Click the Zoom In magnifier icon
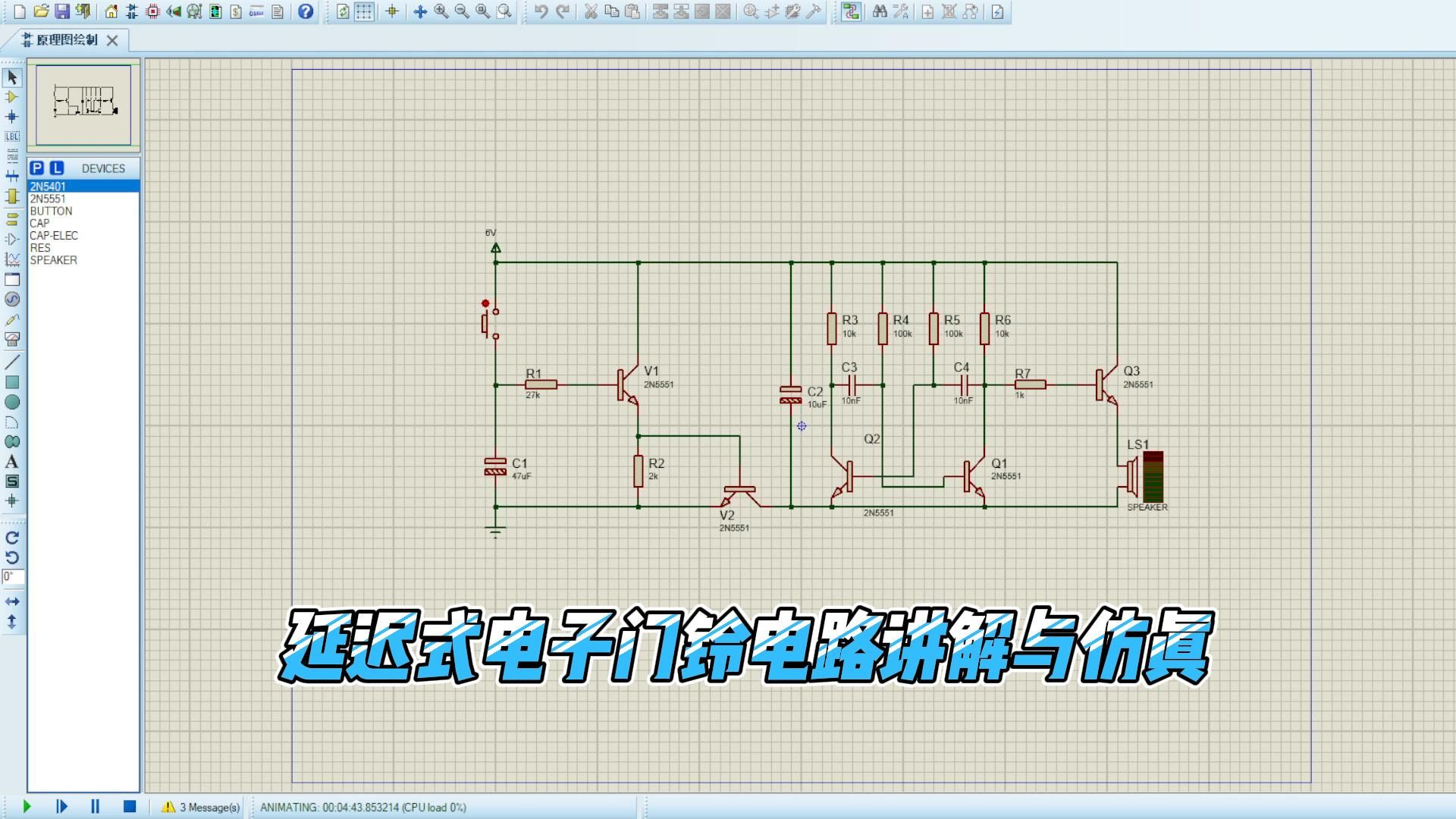 pyautogui.click(x=441, y=11)
